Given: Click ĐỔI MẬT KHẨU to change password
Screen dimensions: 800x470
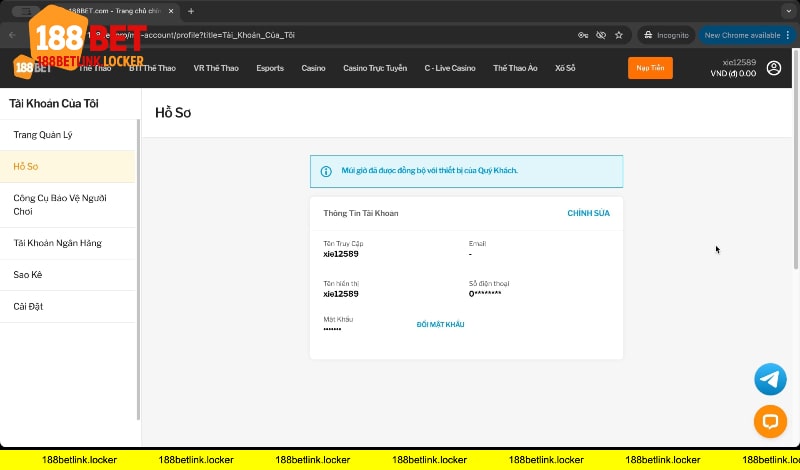Looking at the screenshot, I should coord(440,324).
